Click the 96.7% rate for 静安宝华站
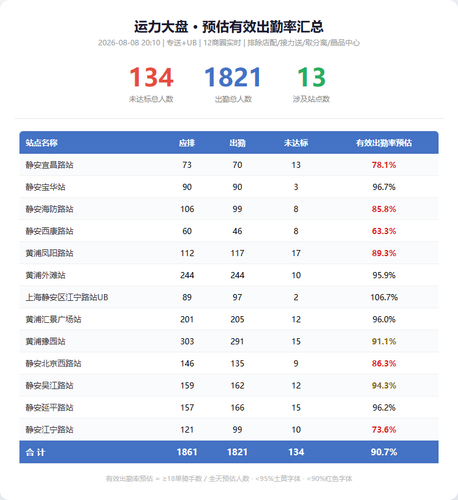This screenshot has height=500, width=458. click(384, 187)
